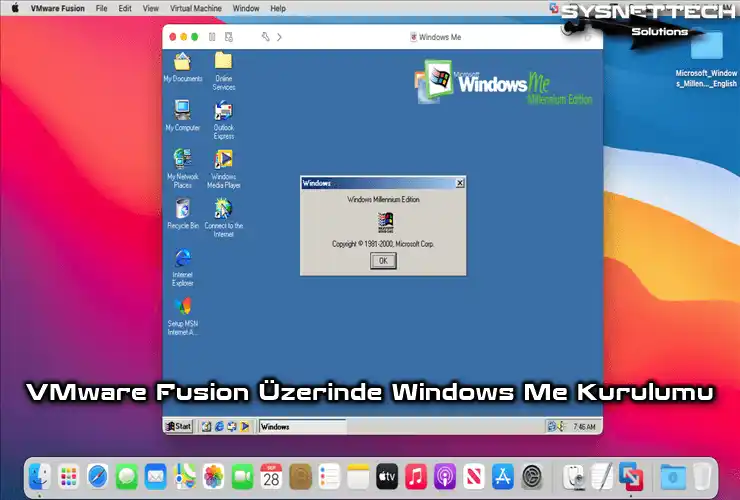
Task: Click Show Desktop quick launch icon
Action: coord(206,427)
